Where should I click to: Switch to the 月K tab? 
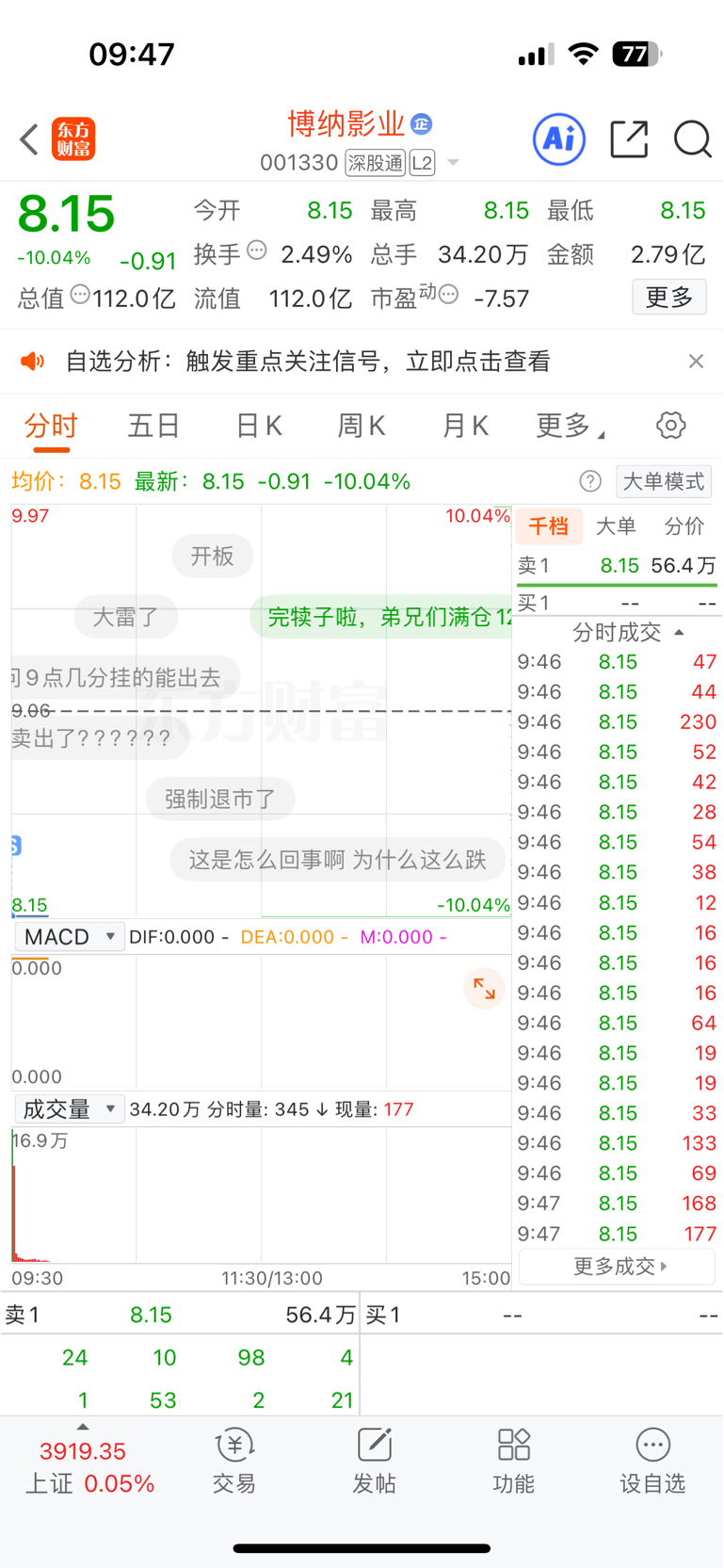click(465, 426)
